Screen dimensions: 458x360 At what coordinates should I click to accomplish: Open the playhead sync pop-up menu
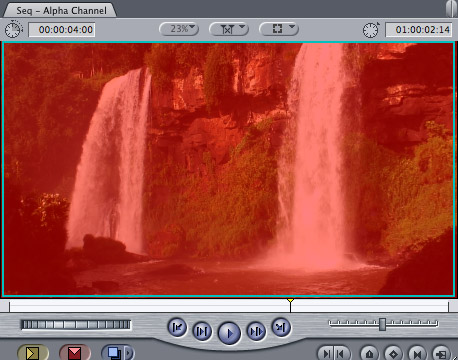[229, 29]
